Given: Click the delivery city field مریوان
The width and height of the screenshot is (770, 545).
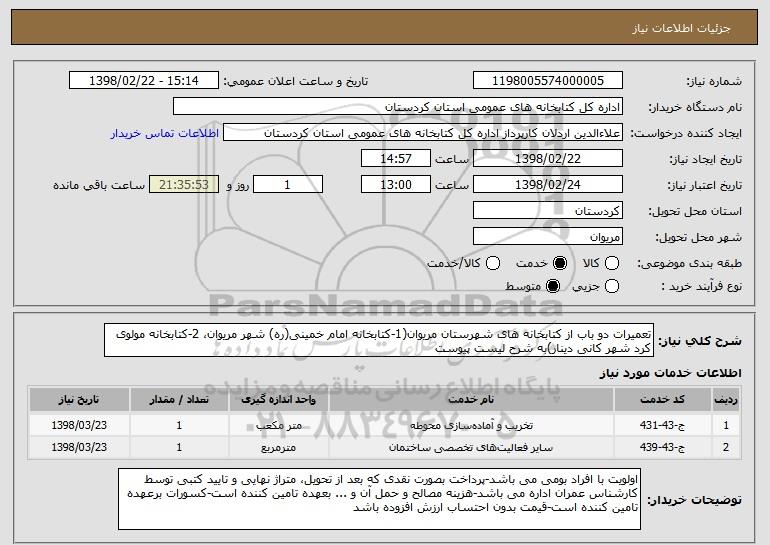Looking at the screenshot, I should pos(548,237).
